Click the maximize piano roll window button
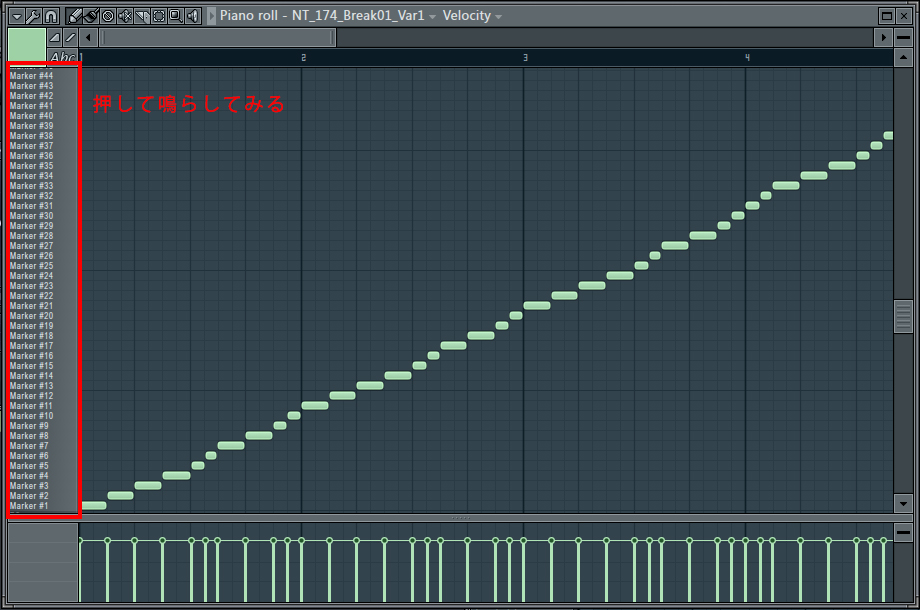 (x=887, y=16)
